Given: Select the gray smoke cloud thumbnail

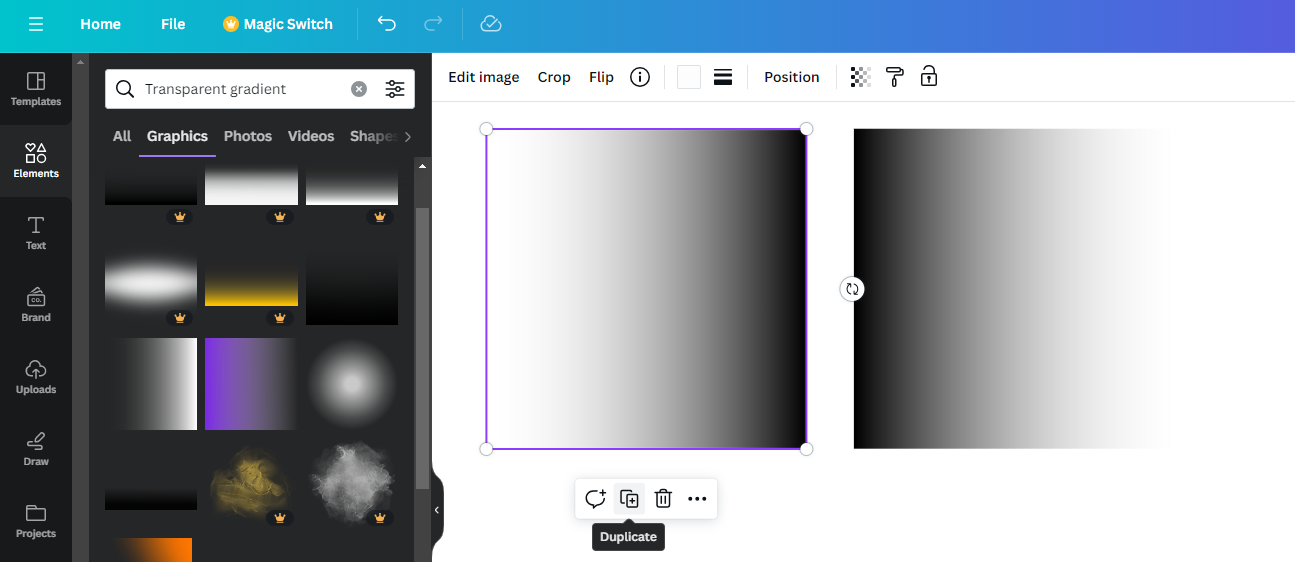Looking at the screenshot, I should click(352, 484).
